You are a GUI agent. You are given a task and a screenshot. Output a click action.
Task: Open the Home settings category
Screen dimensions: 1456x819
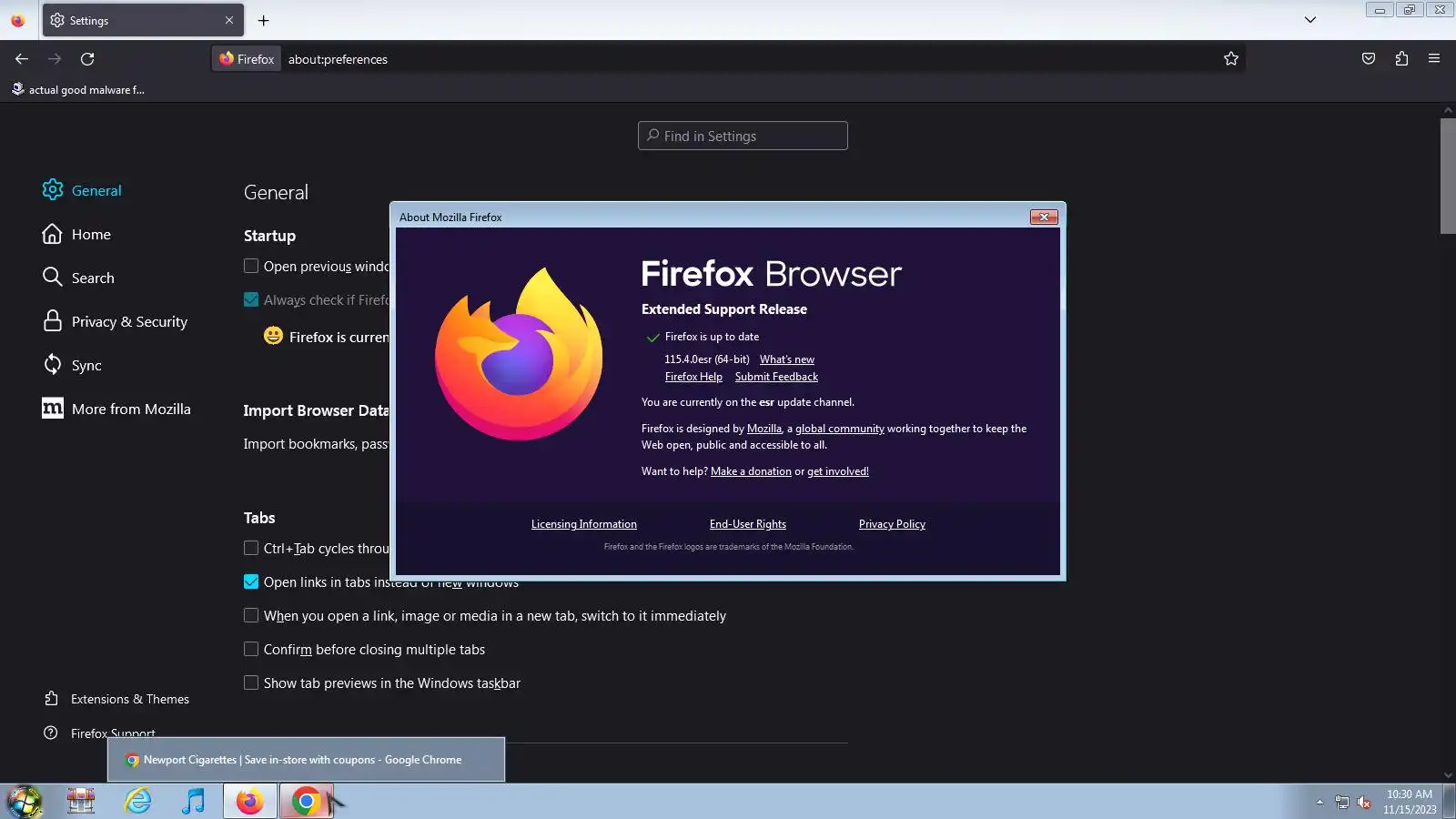coord(76,234)
